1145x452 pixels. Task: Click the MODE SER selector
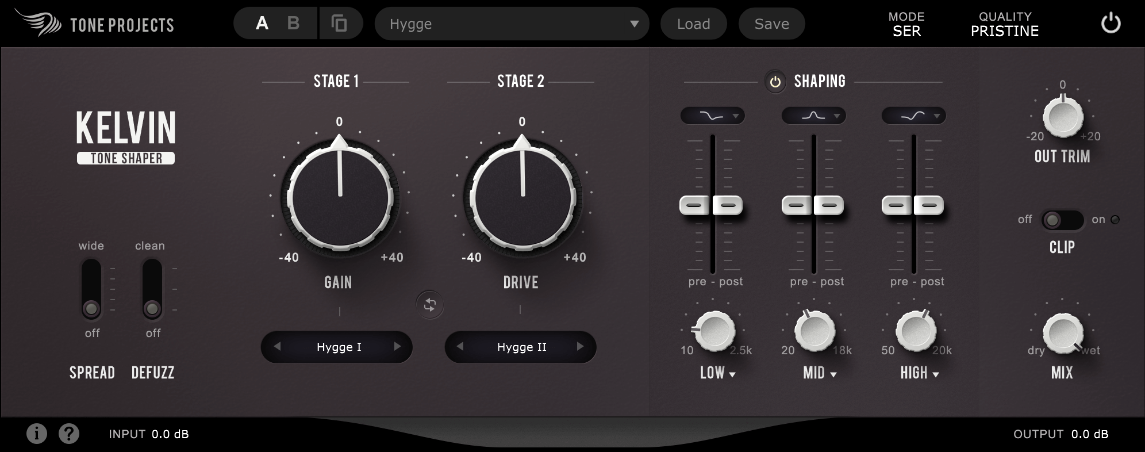906,24
